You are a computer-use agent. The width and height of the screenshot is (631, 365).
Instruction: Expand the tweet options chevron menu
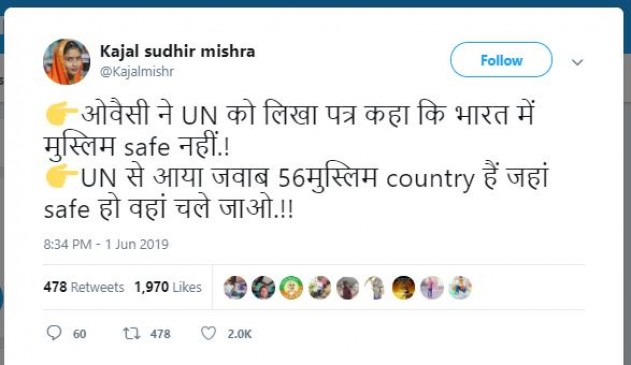tap(577, 62)
